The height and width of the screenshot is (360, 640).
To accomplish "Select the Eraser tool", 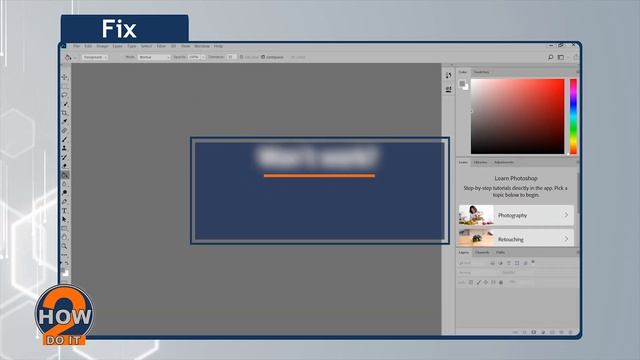I will 64,166.
